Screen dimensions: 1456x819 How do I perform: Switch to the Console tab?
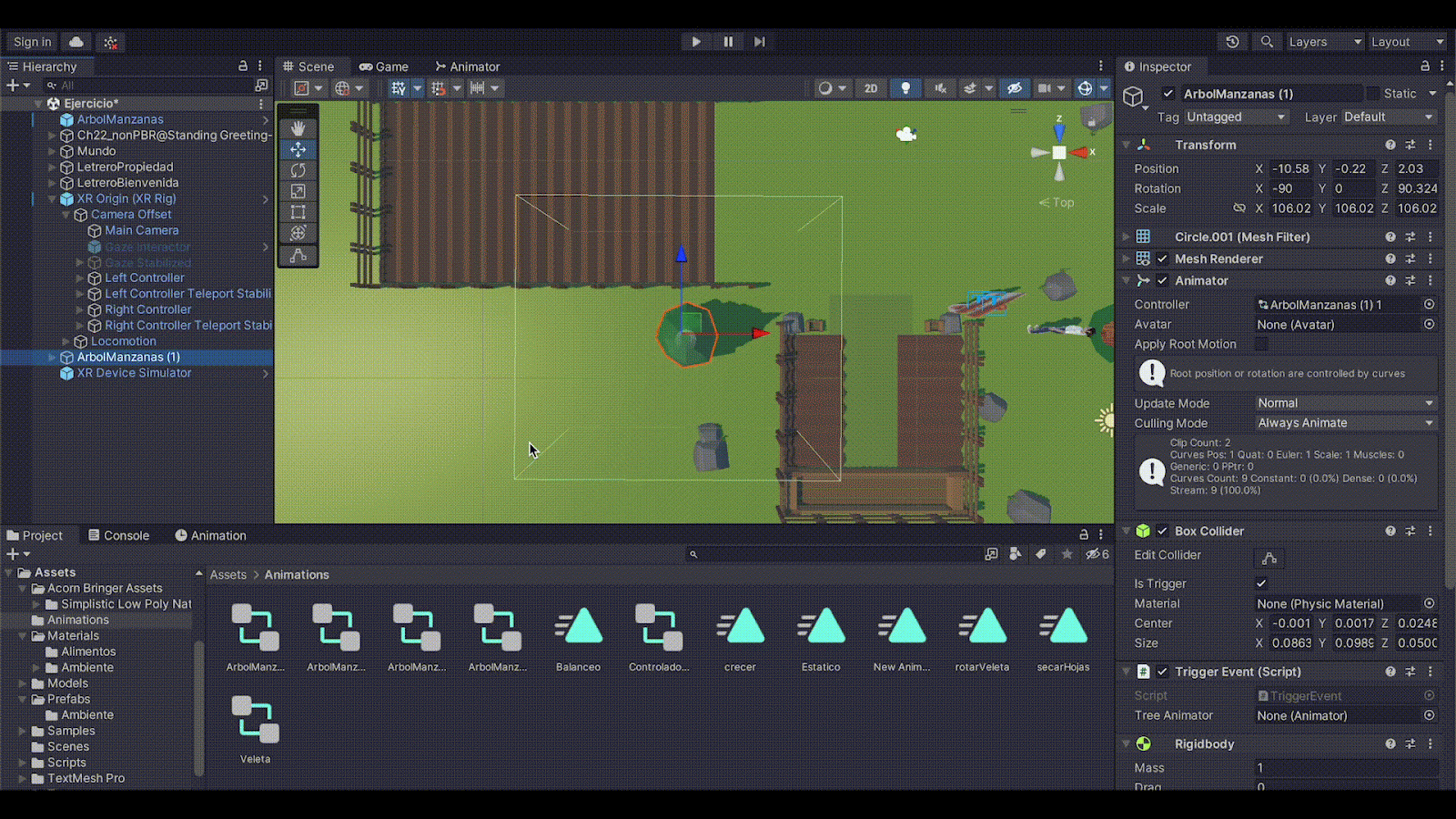tap(118, 535)
